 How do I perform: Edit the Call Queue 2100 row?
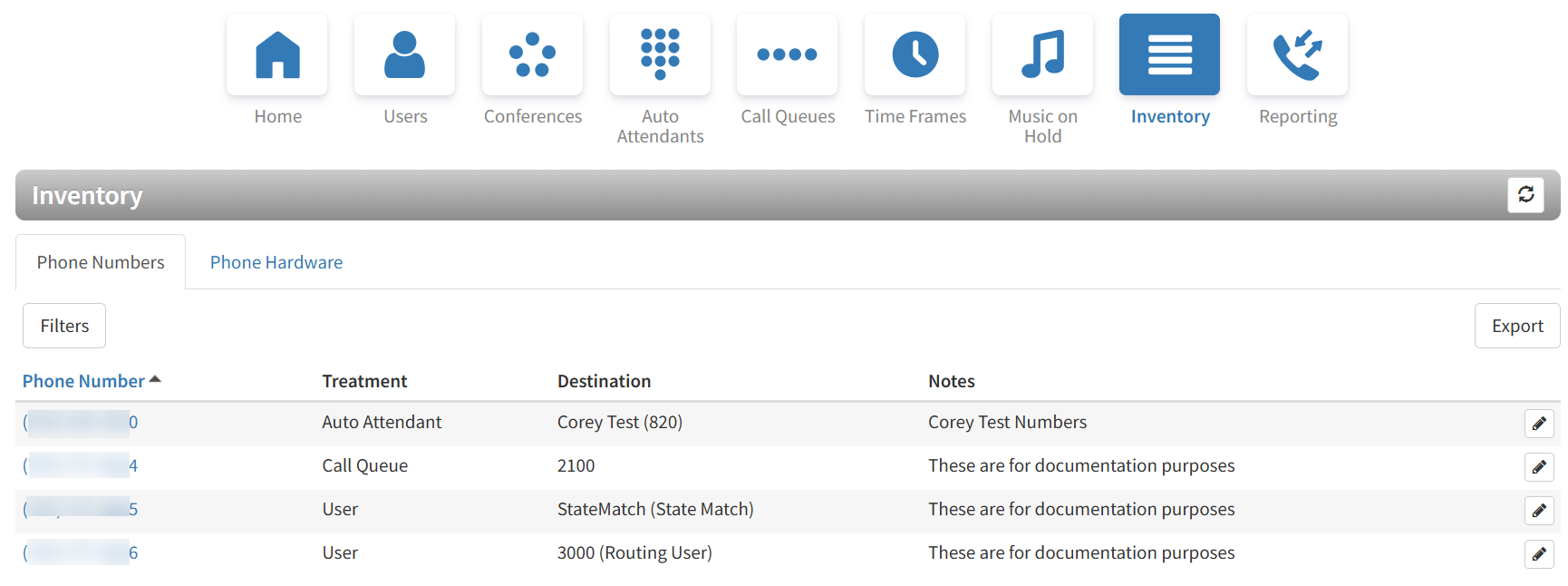pyautogui.click(x=1539, y=467)
